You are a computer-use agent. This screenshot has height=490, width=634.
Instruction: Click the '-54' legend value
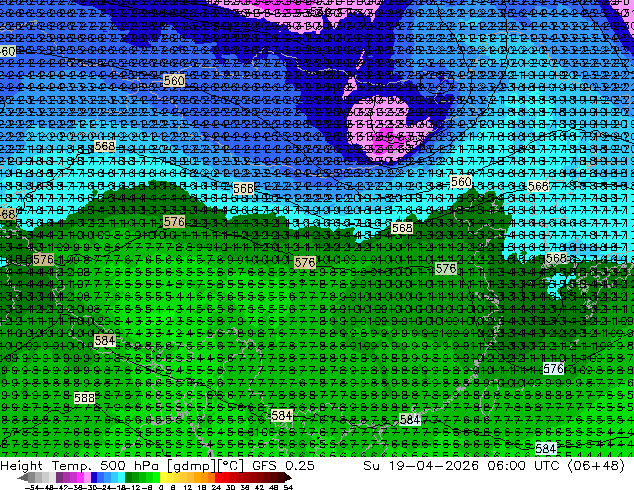click(x=32, y=487)
